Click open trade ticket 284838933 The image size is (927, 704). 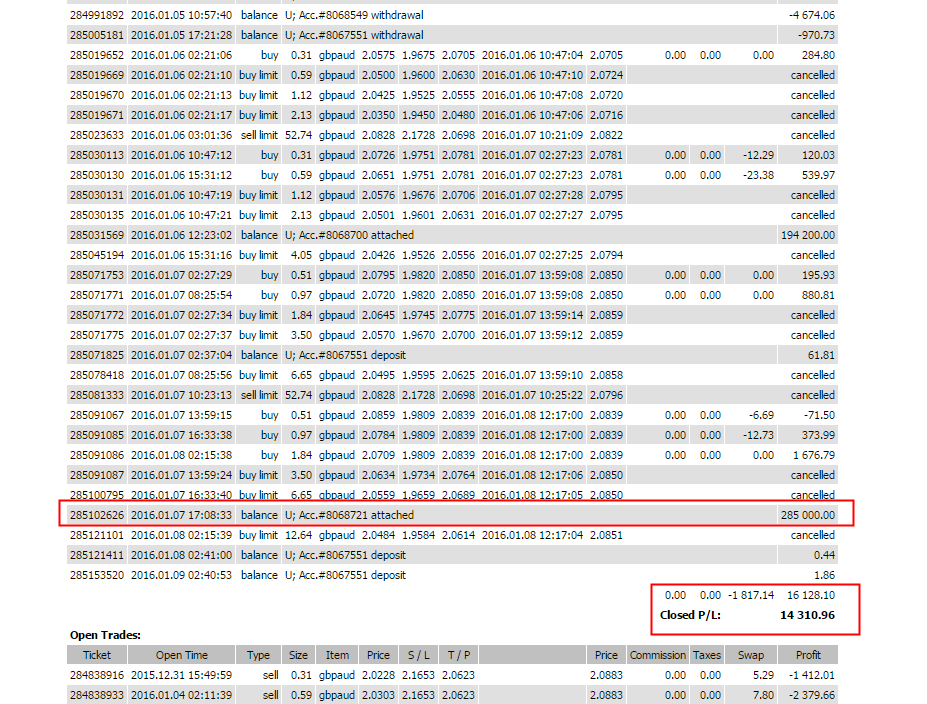[97, 695]
